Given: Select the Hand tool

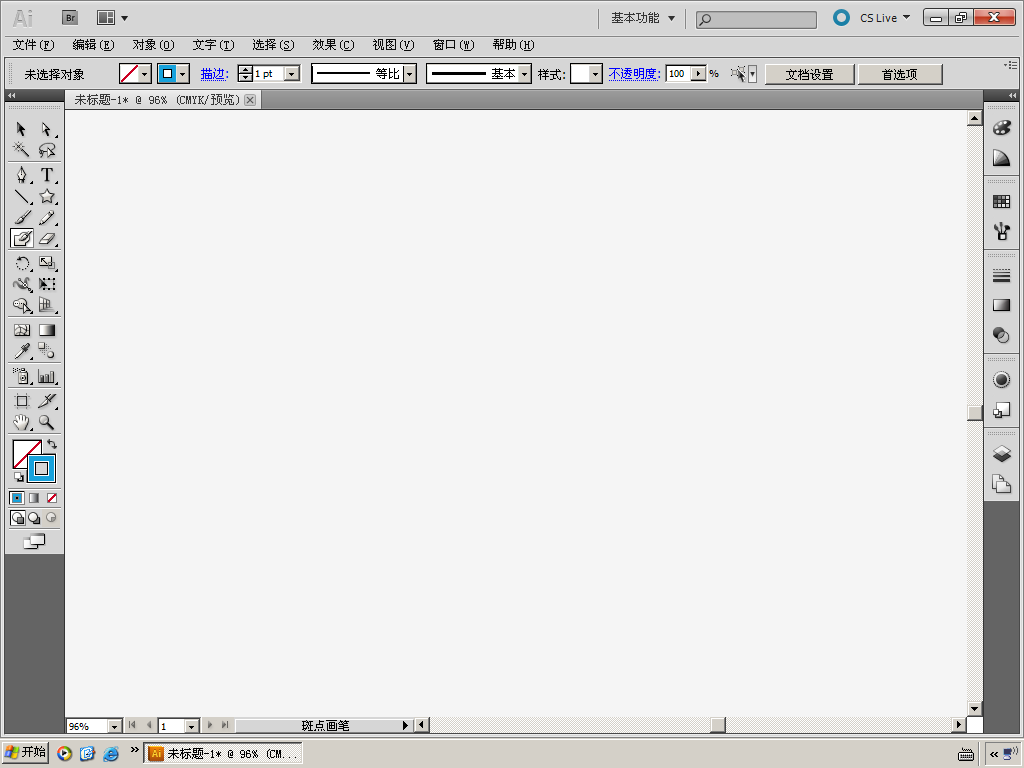Looking at the screenshot, I should 22,422.
